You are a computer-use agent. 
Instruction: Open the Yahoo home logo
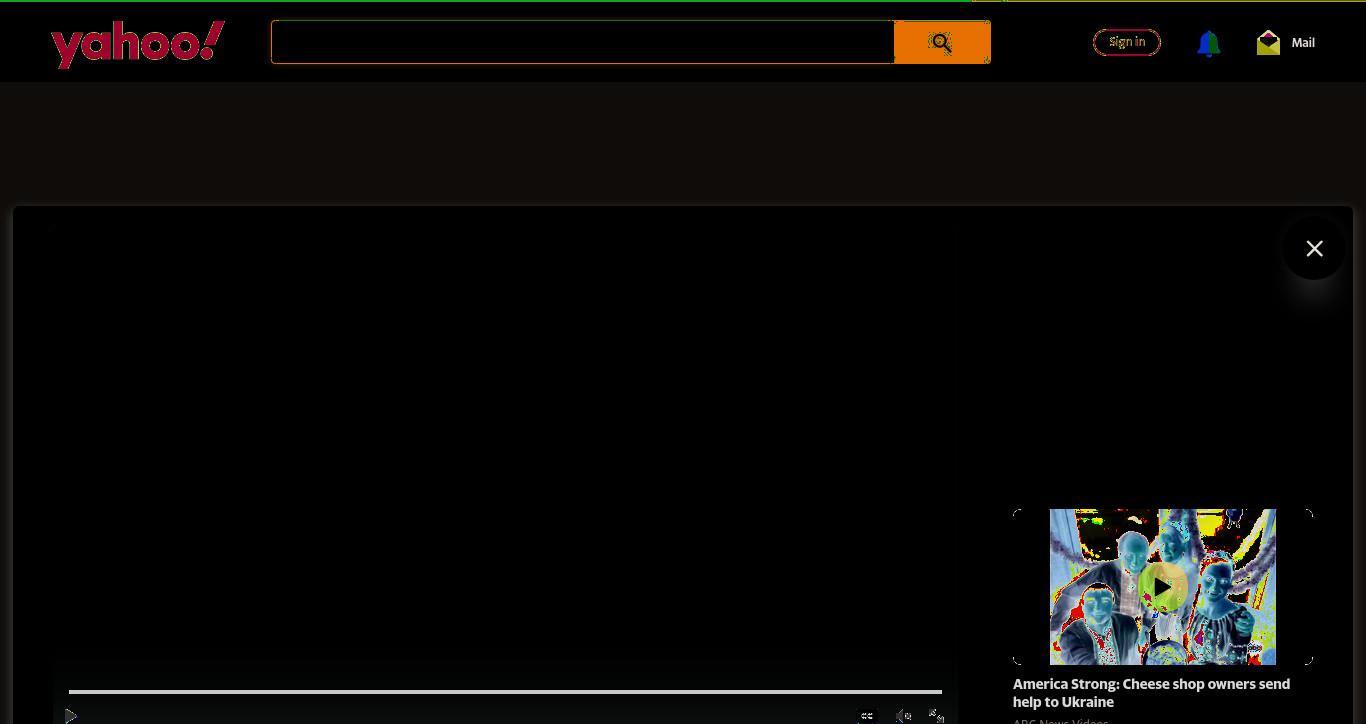click(138, 44)
